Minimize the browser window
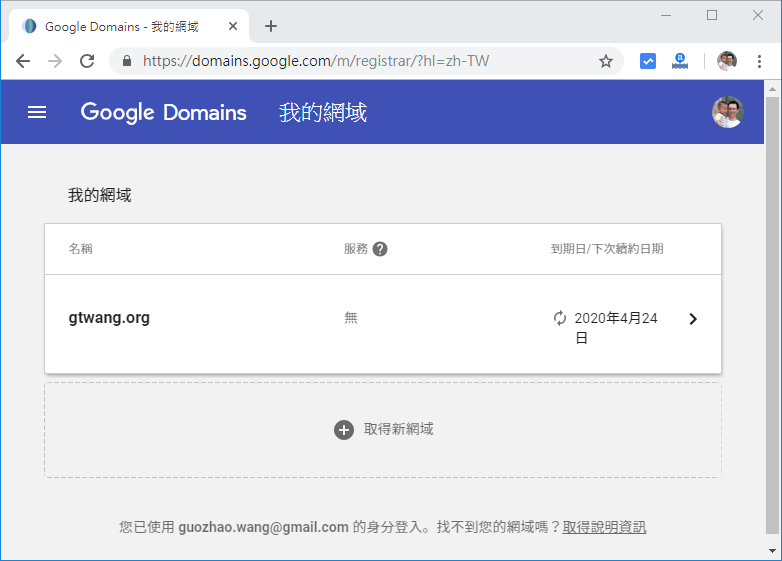 coord(666,15)
